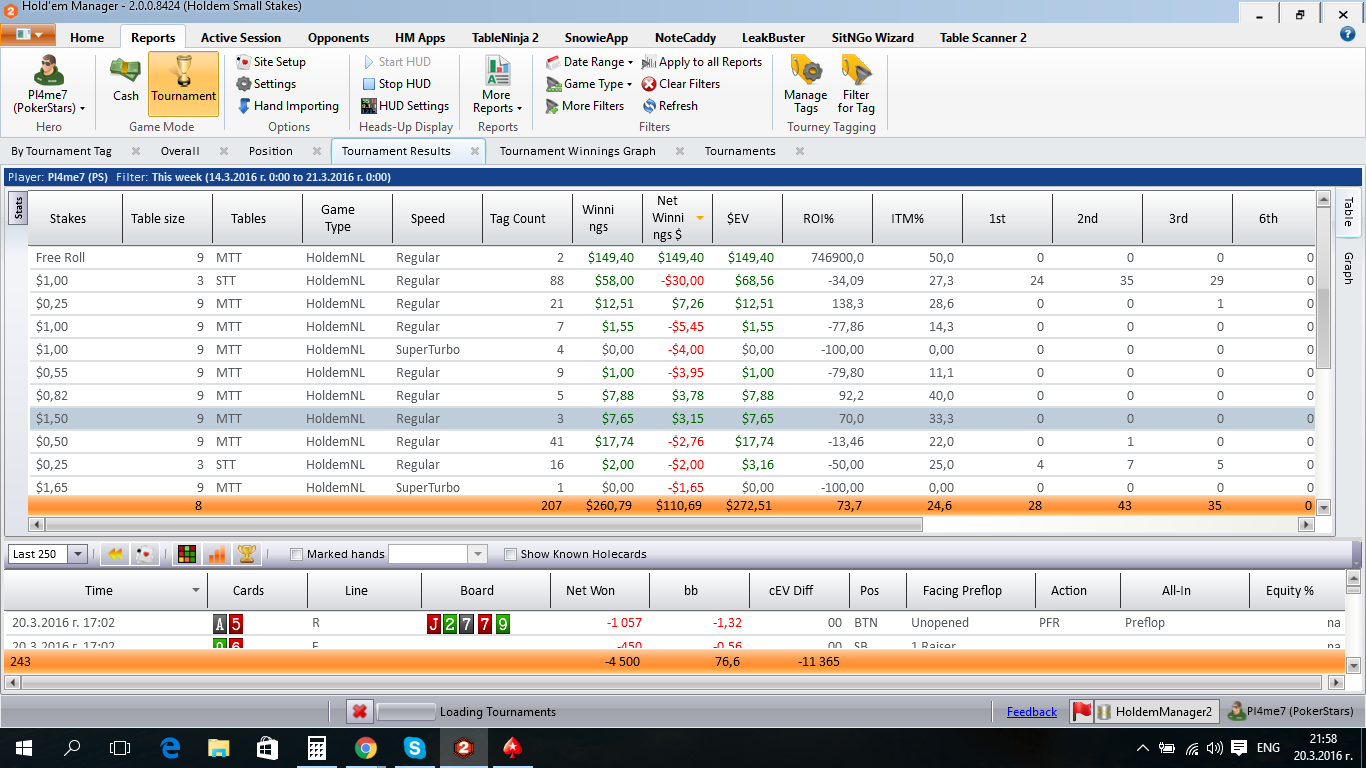This screenshot has height=768, width=1366.
Task: Open the Tournament Winnings Graph report tab
Action: click(578, 151)
